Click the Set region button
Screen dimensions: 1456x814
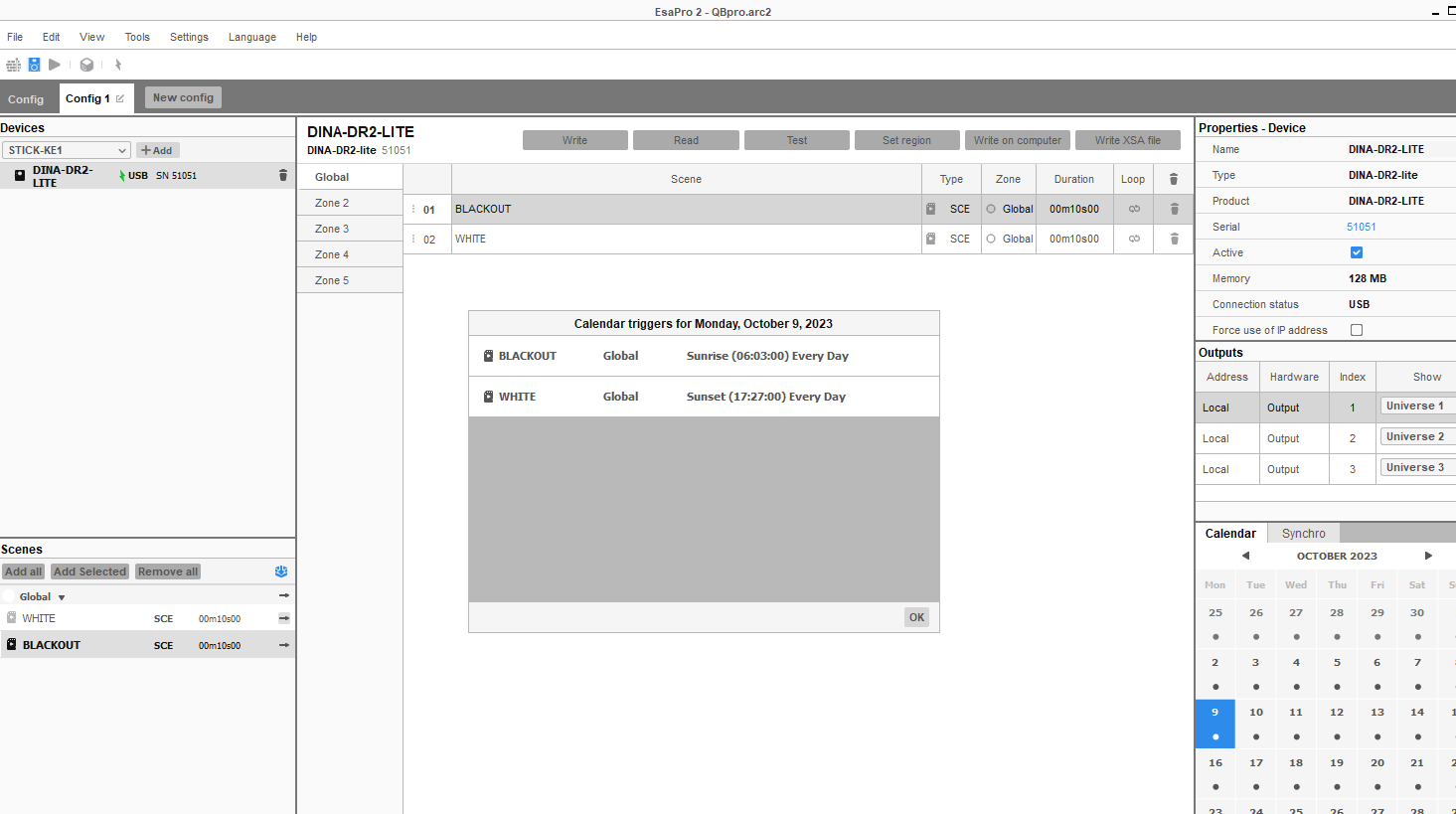pyautogui.click(x=906, y=140)
